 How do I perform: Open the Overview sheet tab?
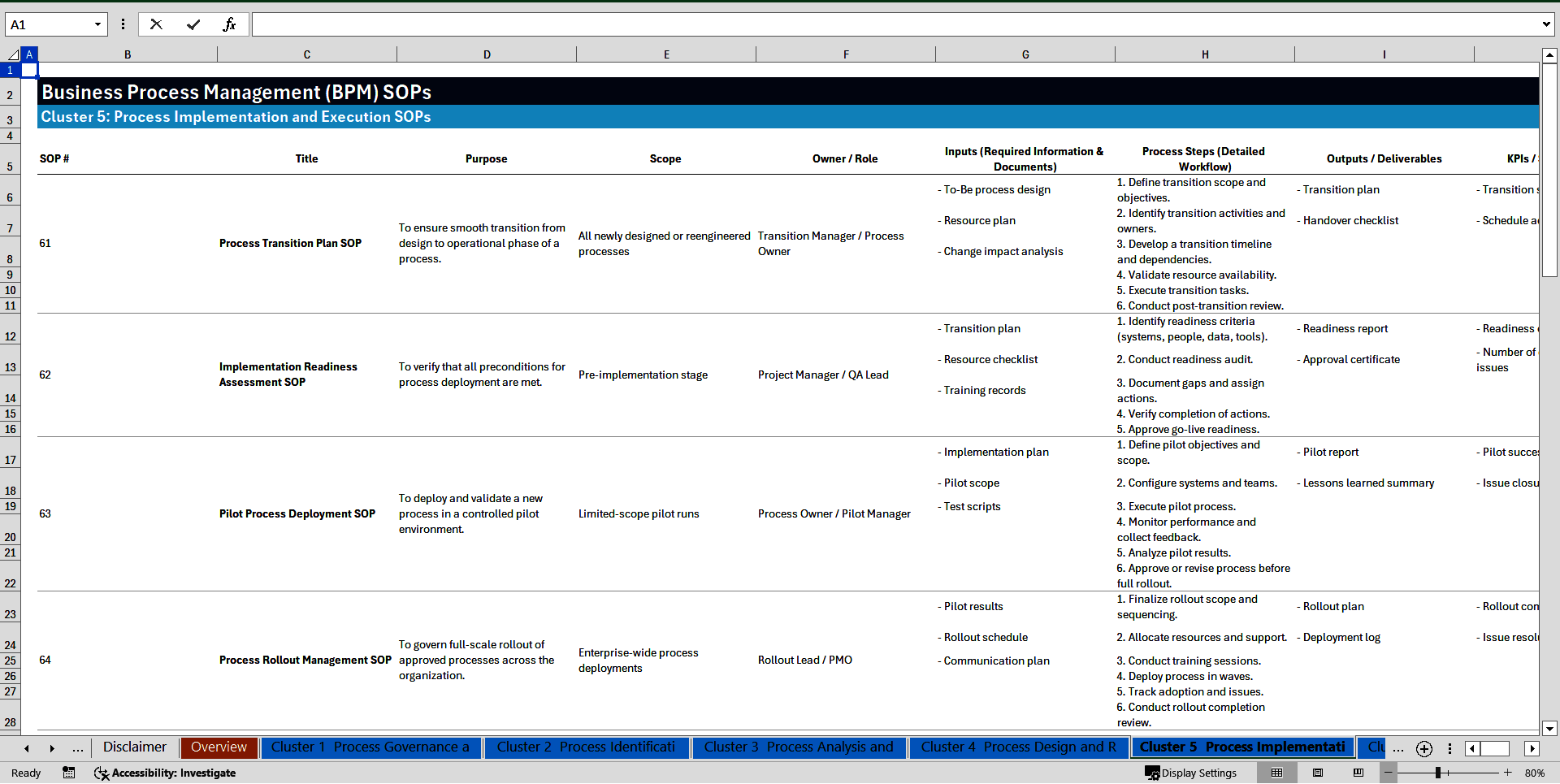[219, 747]
